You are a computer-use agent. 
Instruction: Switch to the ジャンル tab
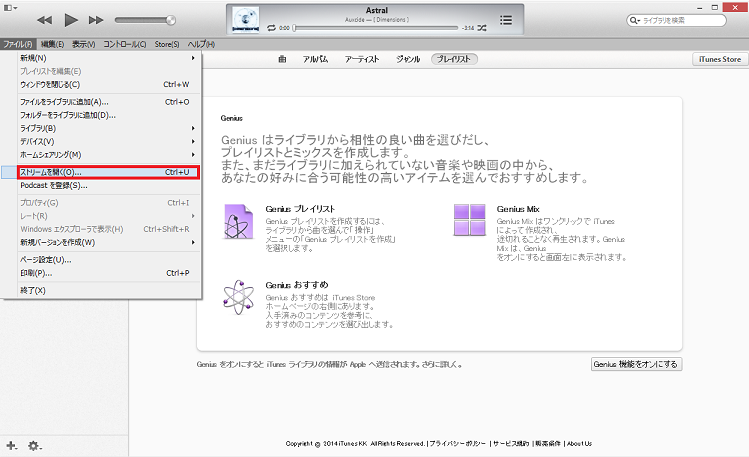click(408, 59)
